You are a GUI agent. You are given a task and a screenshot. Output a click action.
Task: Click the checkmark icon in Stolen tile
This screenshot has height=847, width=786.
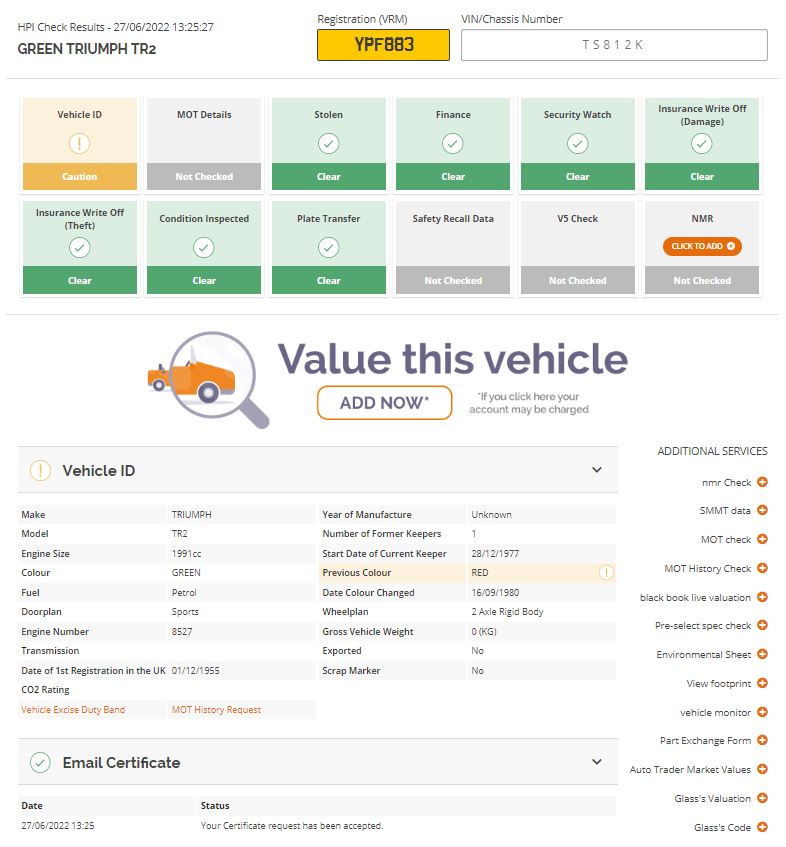tap(328, 143)
